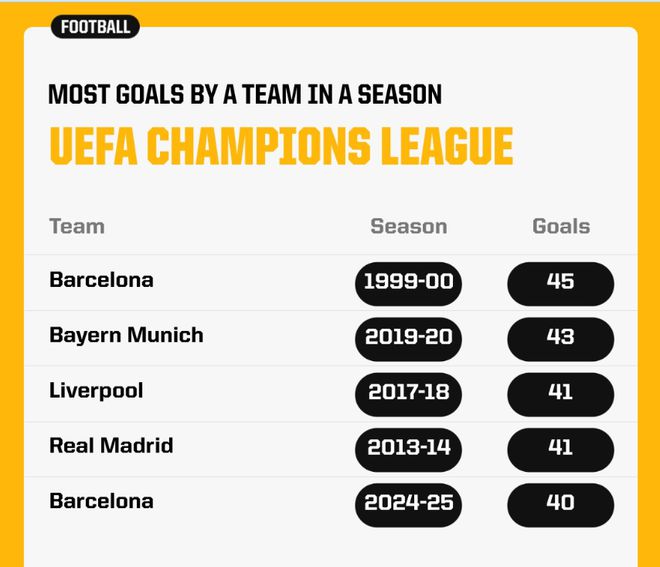Select Barcelona in the 1999-00 row
Viewport: 660px width, 567px height.
click(101, 280)
